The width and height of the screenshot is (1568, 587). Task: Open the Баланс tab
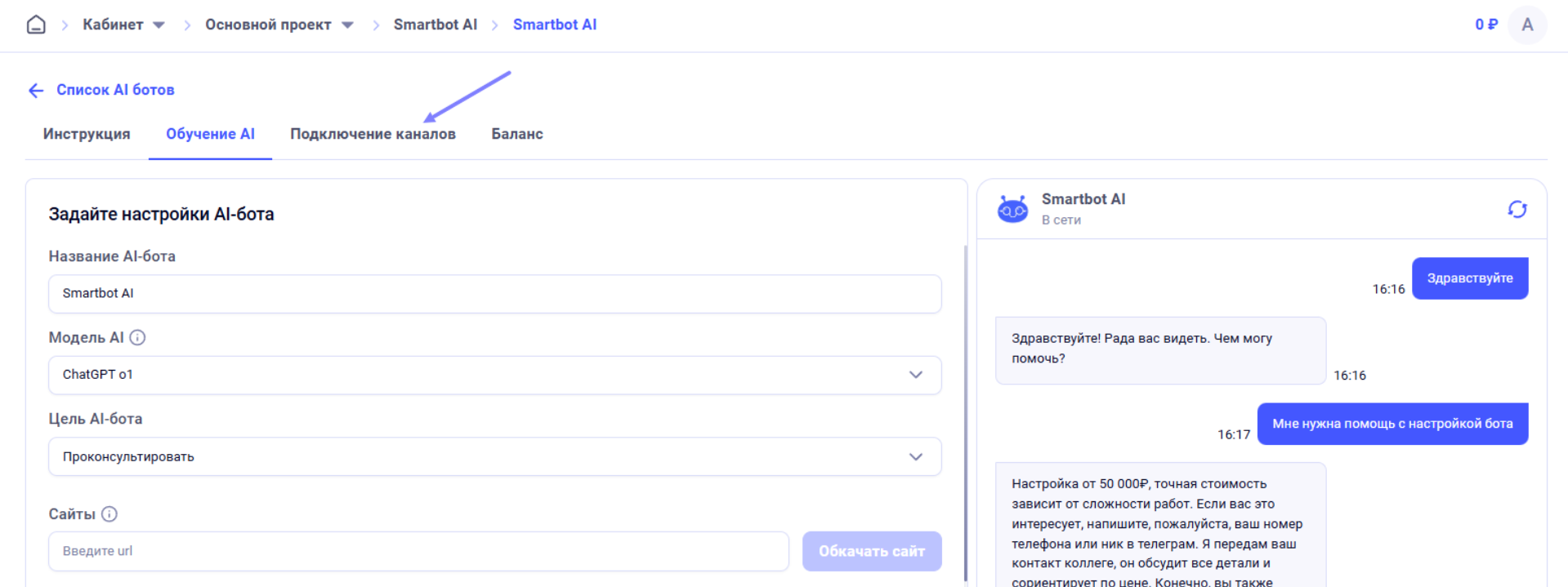516,134
